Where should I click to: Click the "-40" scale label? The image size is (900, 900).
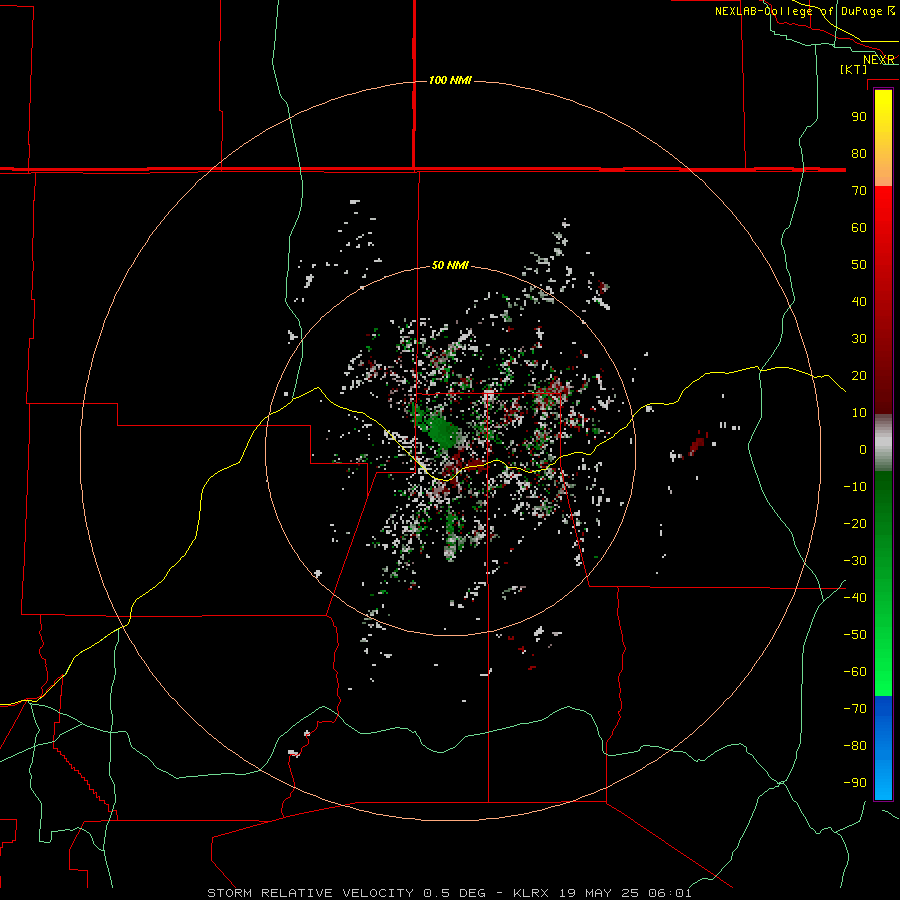coord(855,598)
